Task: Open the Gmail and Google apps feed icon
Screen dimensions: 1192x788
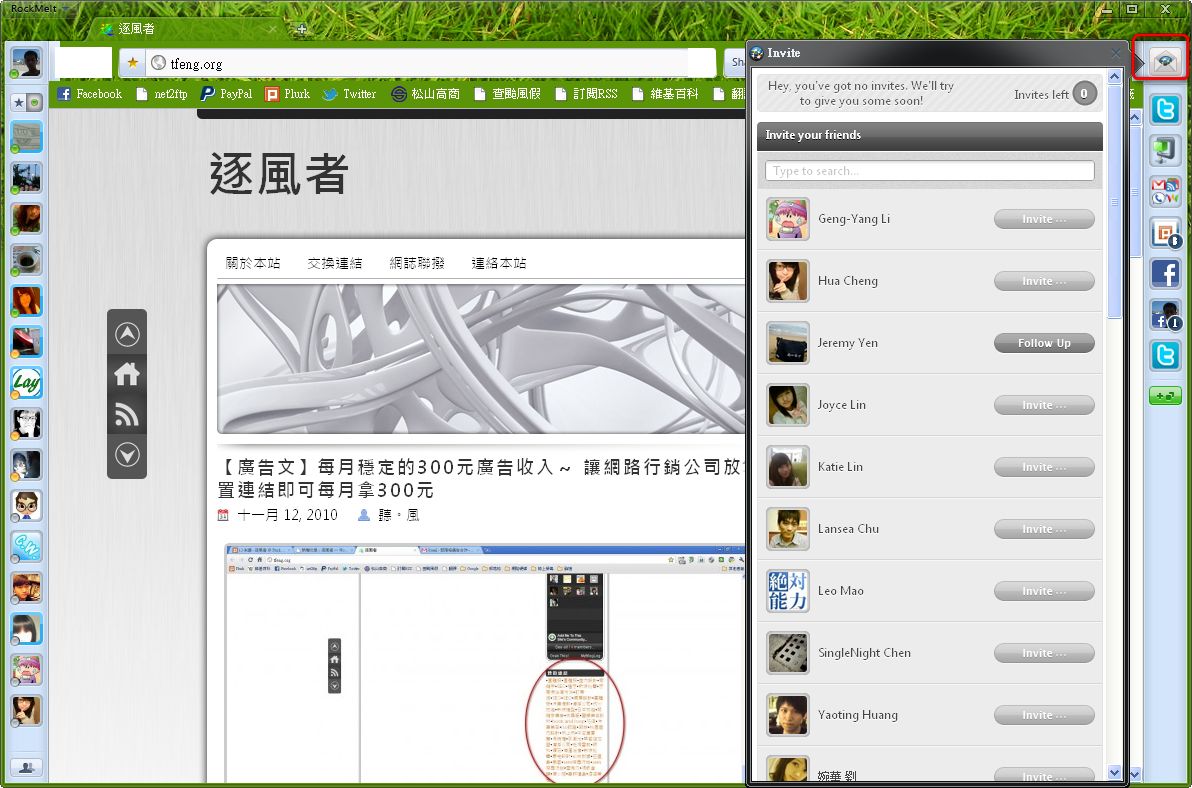Action: tap(1165, 191)
